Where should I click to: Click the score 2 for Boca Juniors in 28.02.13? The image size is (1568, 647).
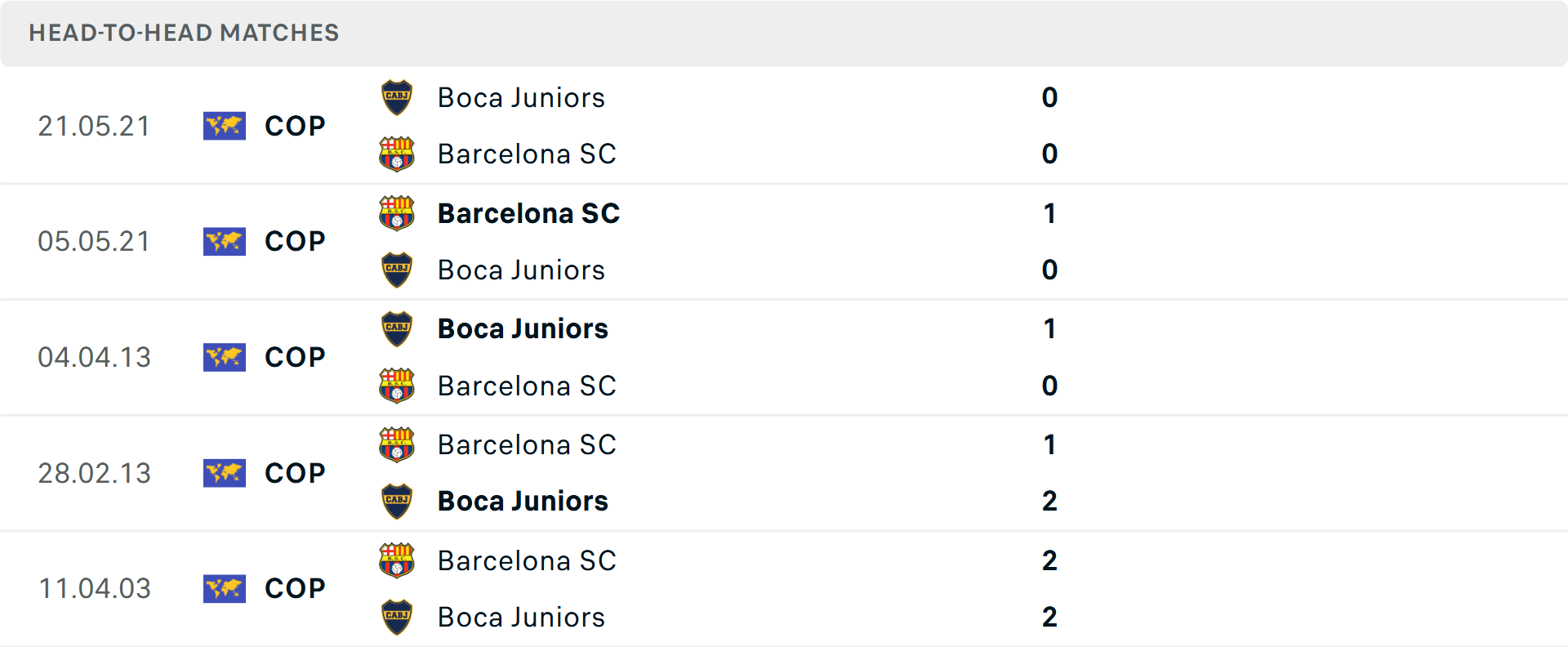[x=1050, y=502]
